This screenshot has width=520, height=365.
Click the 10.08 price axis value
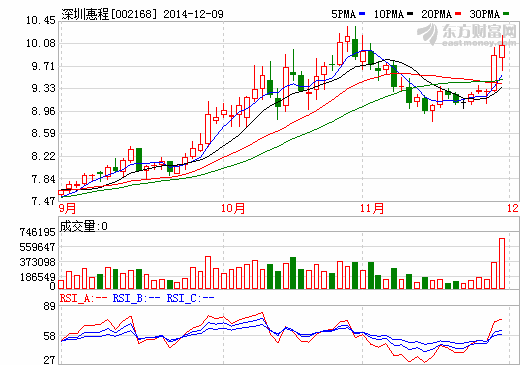pos(41,43)
